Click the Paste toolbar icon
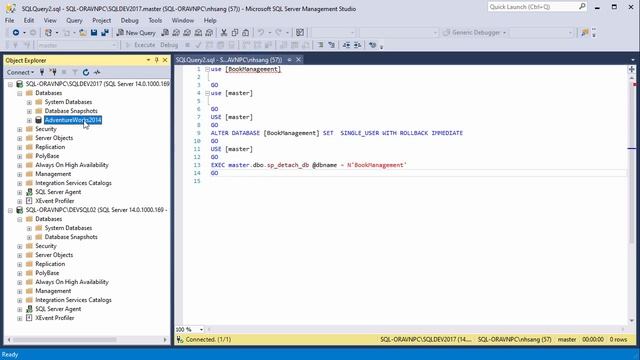The width and height of the screenshot is (640, 360). click(x=246, y=33)
